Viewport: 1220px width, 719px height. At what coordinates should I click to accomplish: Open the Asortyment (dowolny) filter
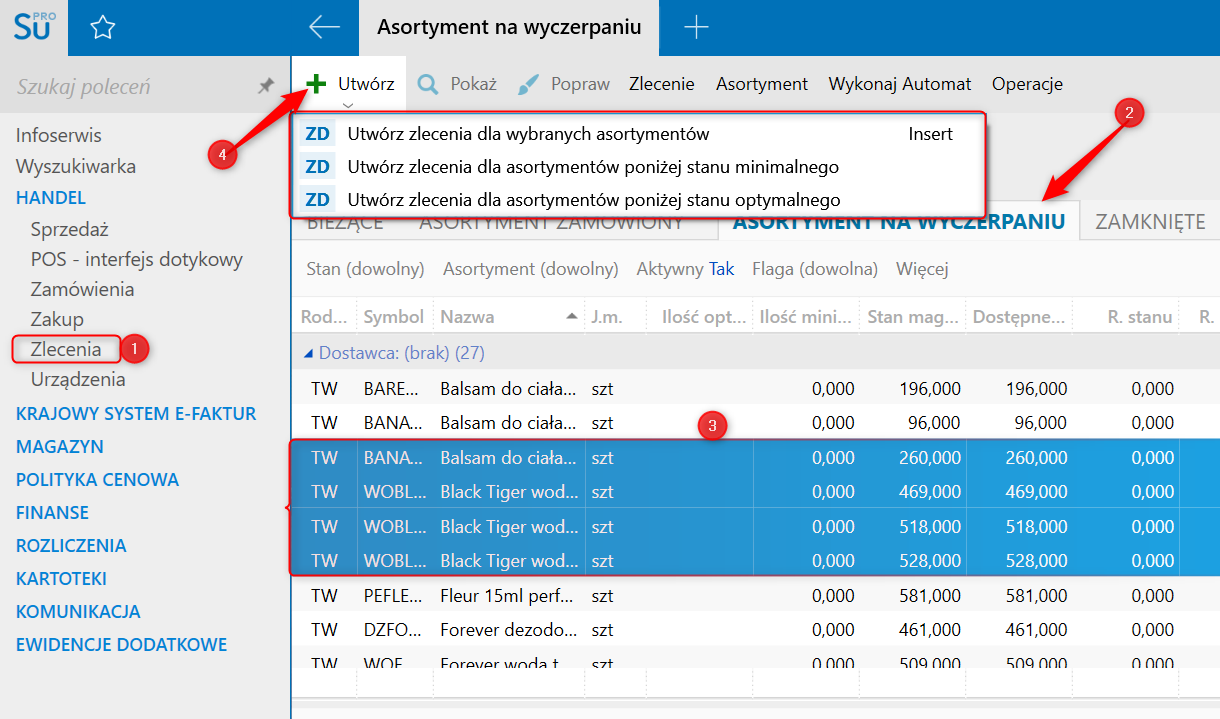(531, 269)
